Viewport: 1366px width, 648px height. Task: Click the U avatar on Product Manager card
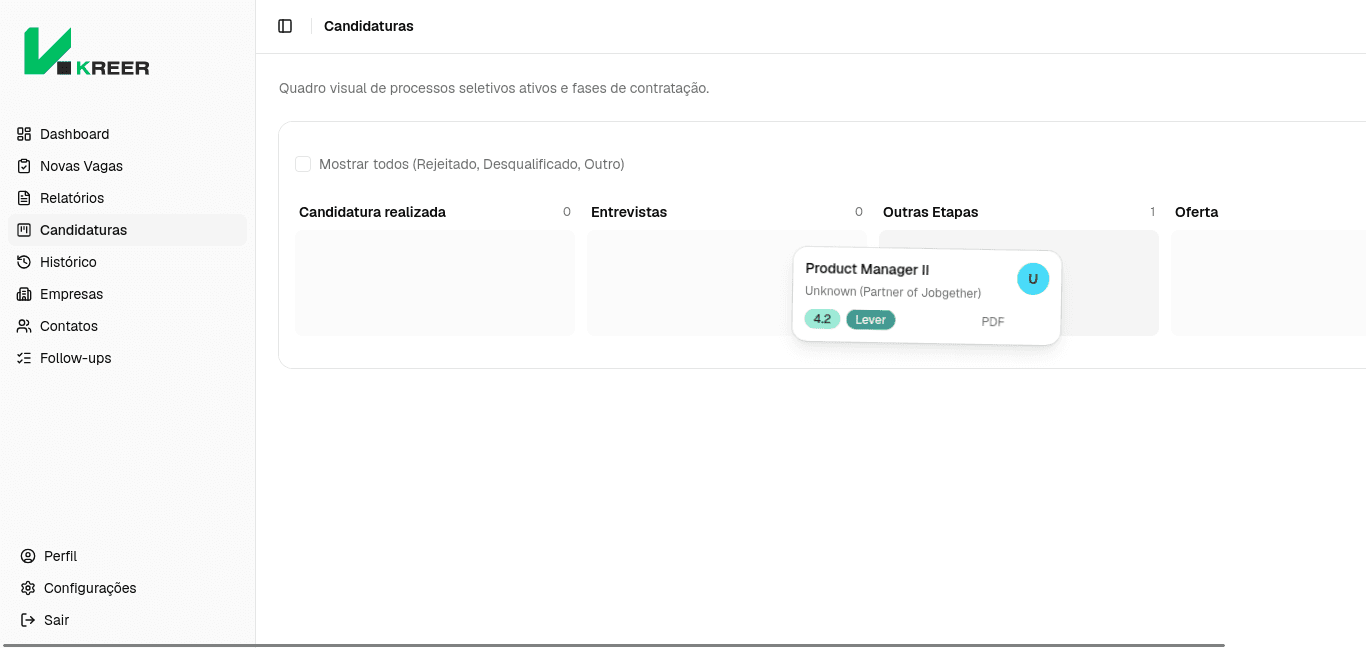tap(1033, 279)
